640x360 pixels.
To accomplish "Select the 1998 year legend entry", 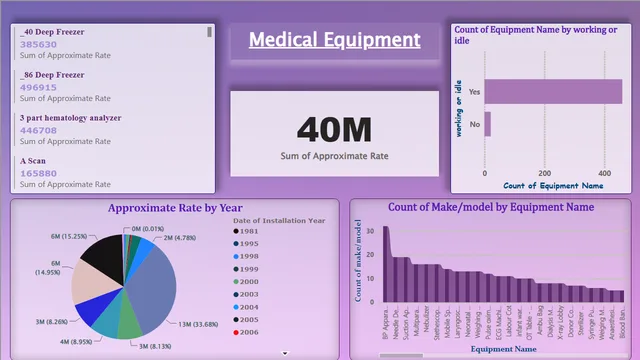I will [246, 256].
